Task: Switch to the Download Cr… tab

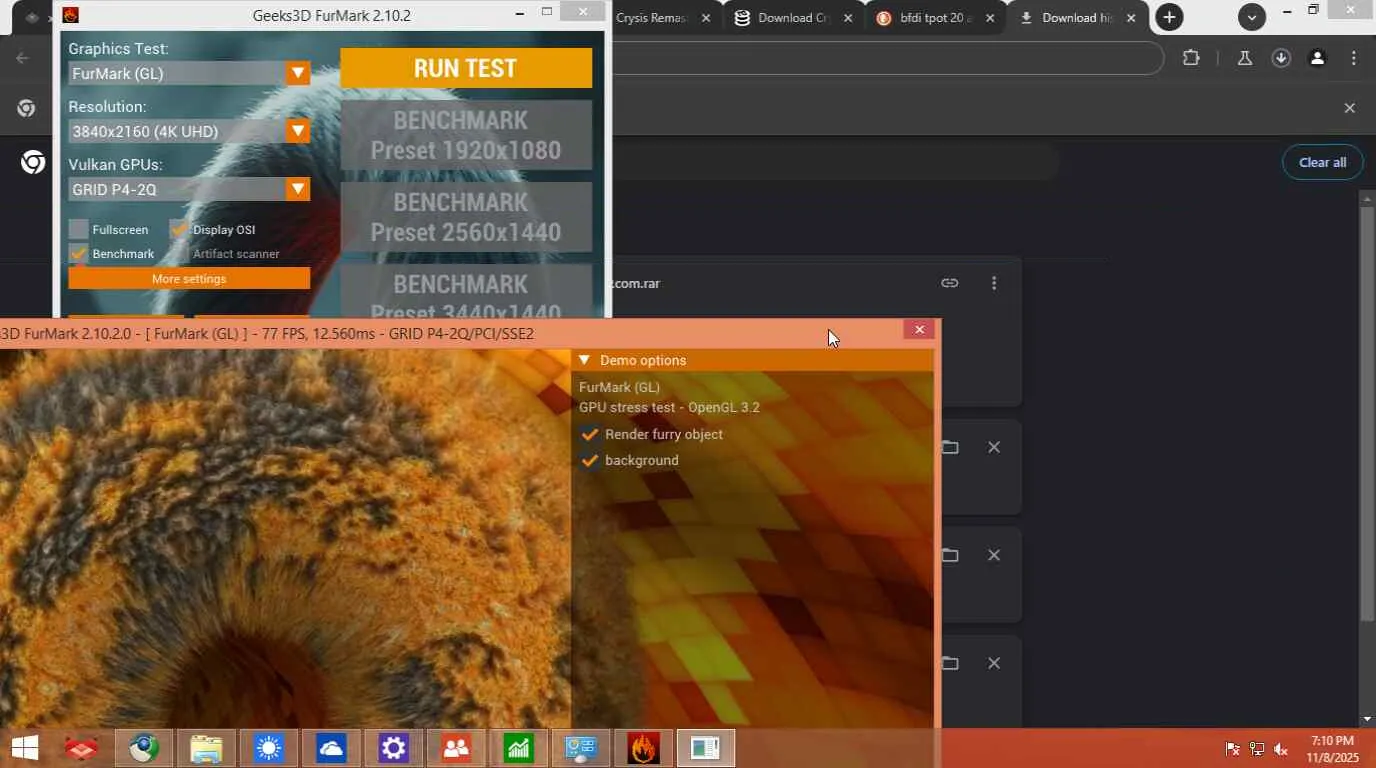Action: pos(795,18)
